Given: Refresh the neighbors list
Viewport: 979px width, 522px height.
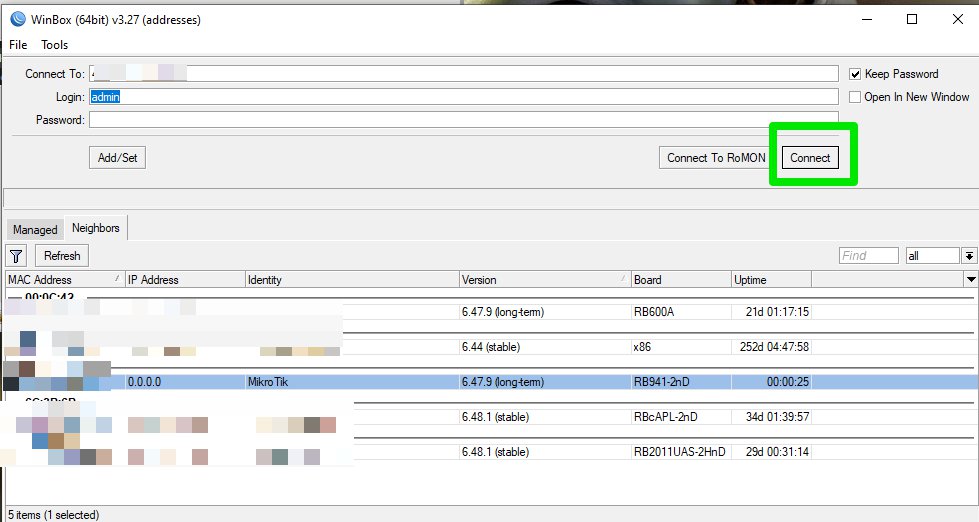Looking at the screenshot, I should click(x=62, y=256).
